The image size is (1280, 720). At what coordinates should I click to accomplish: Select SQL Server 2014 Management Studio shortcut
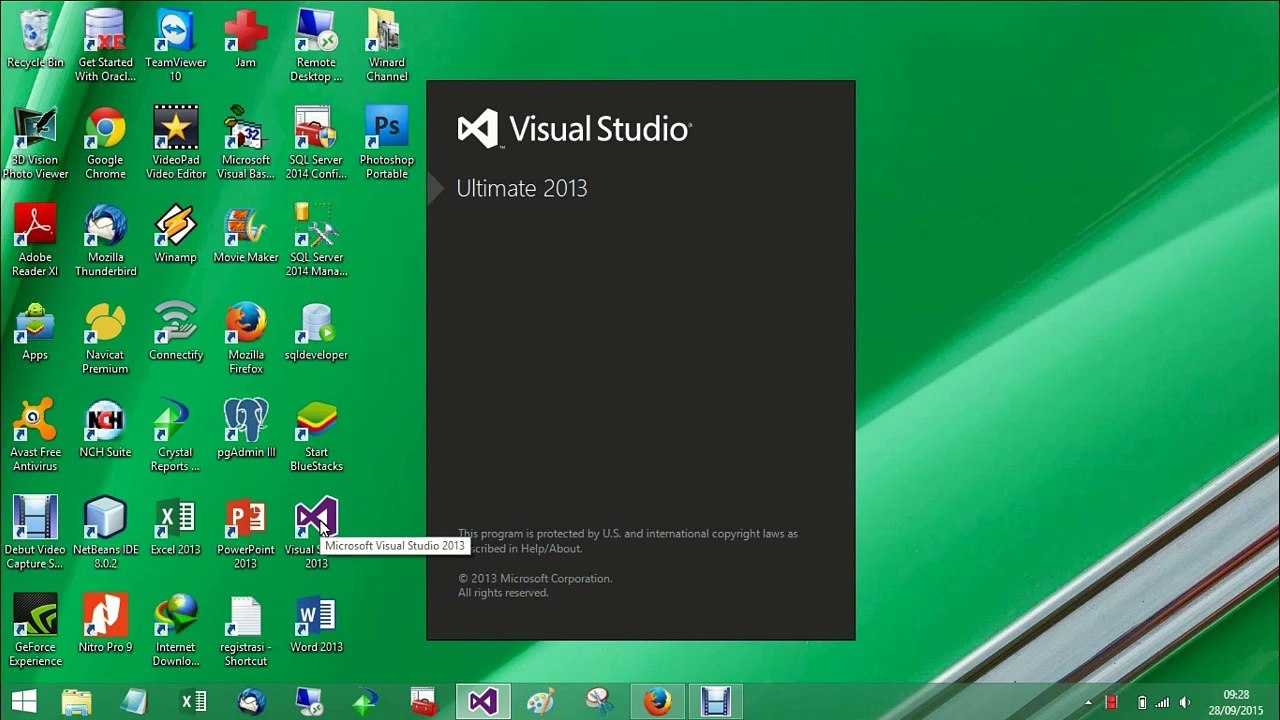pos(316,240)
